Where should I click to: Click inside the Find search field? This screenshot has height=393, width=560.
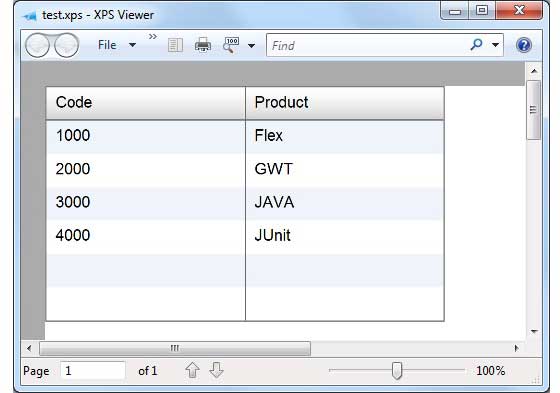(x=368, y=45)
